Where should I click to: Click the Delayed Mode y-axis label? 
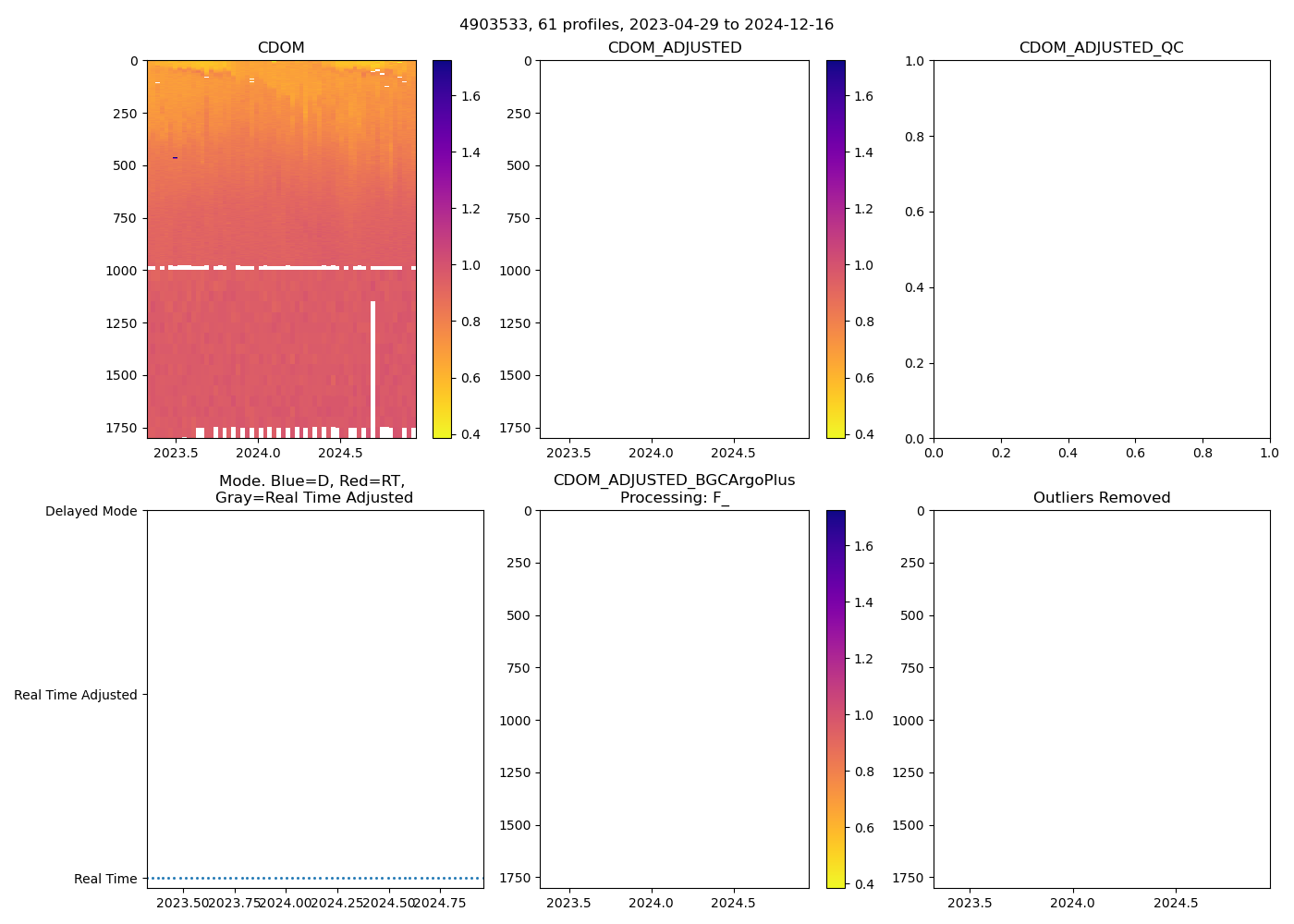coord(91,511)
